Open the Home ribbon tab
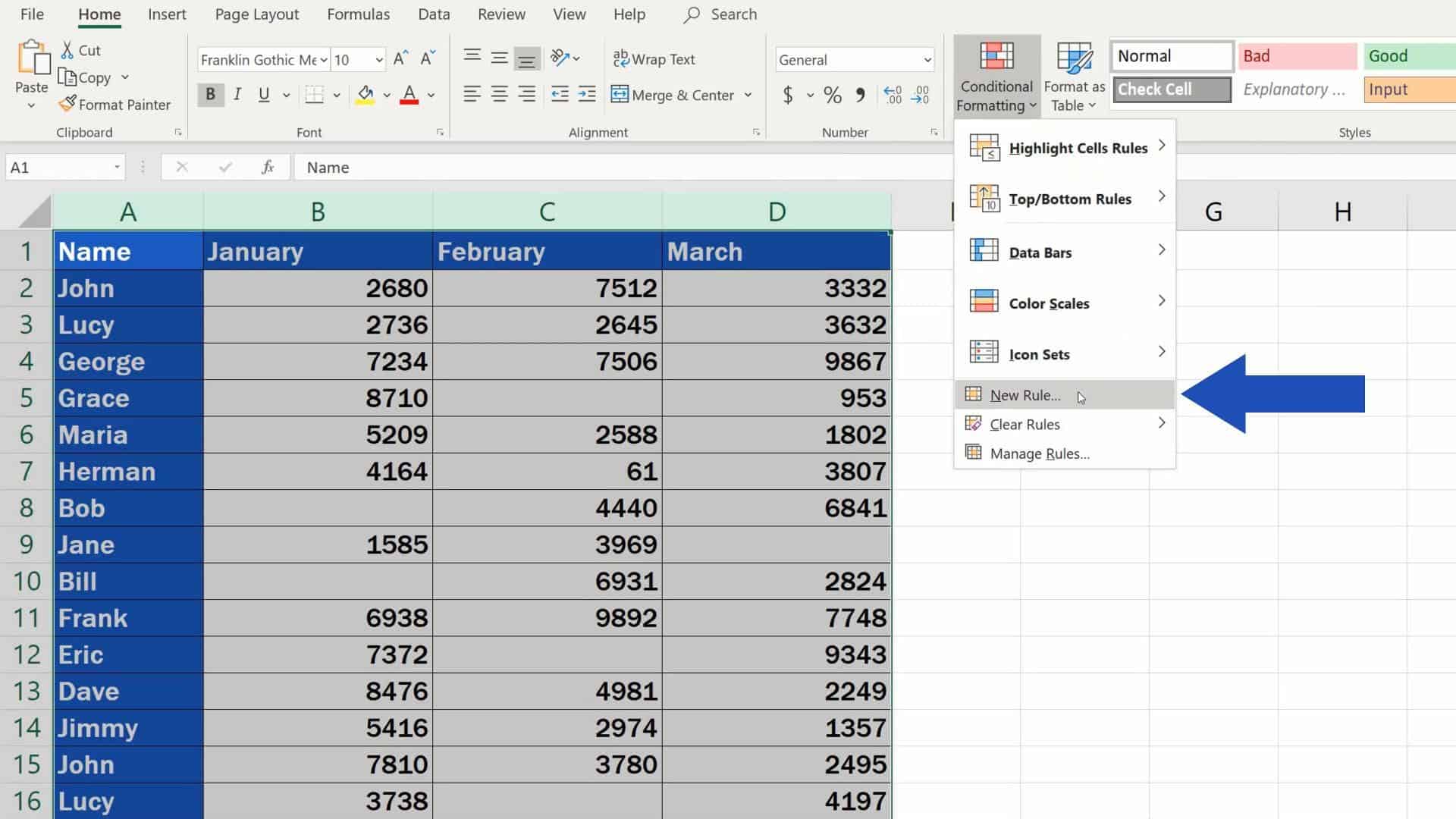The image size is (1456, 819). (x=99, y=14)
